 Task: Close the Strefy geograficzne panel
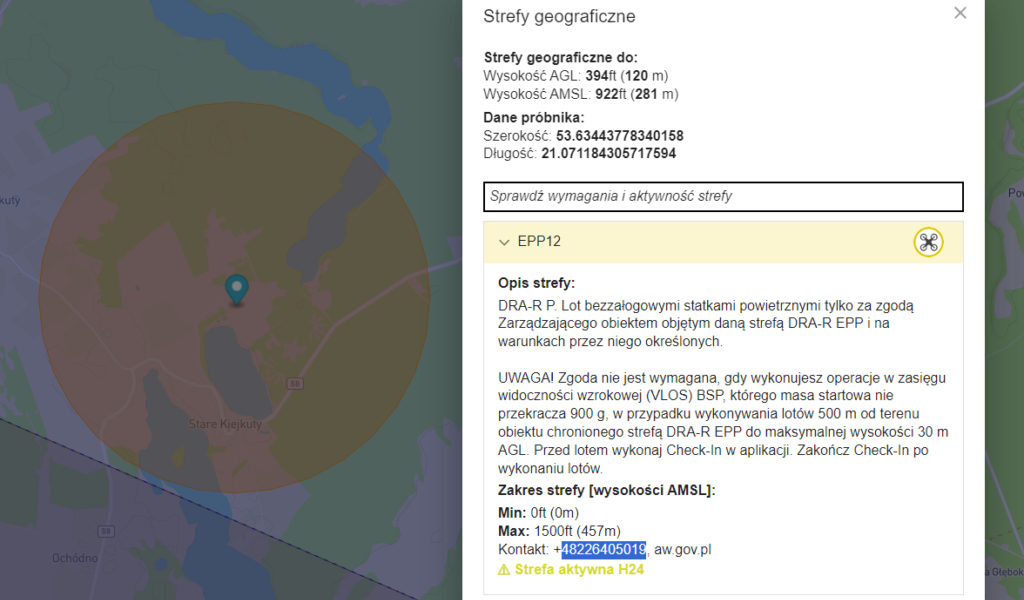960,13
